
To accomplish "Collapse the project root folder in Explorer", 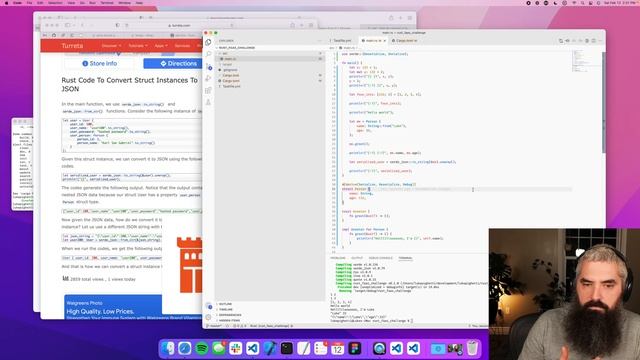I will [x=270, y=48].
